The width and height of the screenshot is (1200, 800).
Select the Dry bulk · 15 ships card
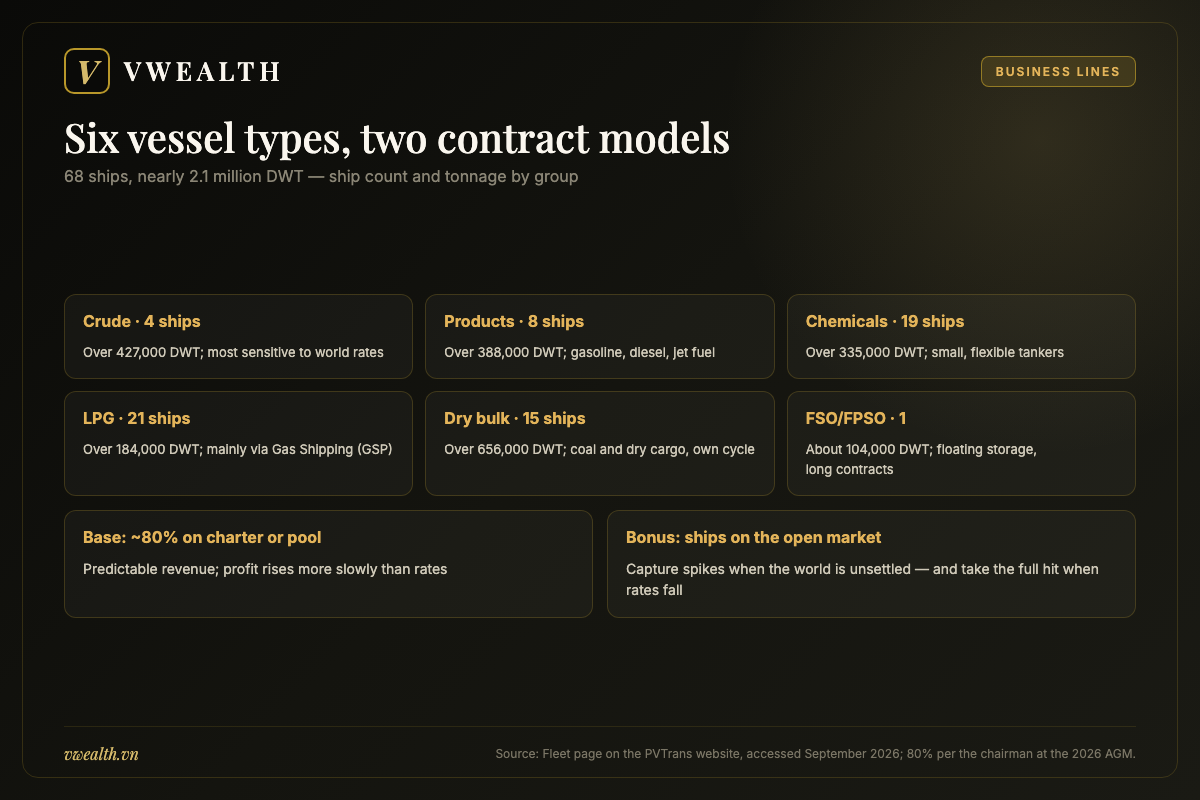600,443
